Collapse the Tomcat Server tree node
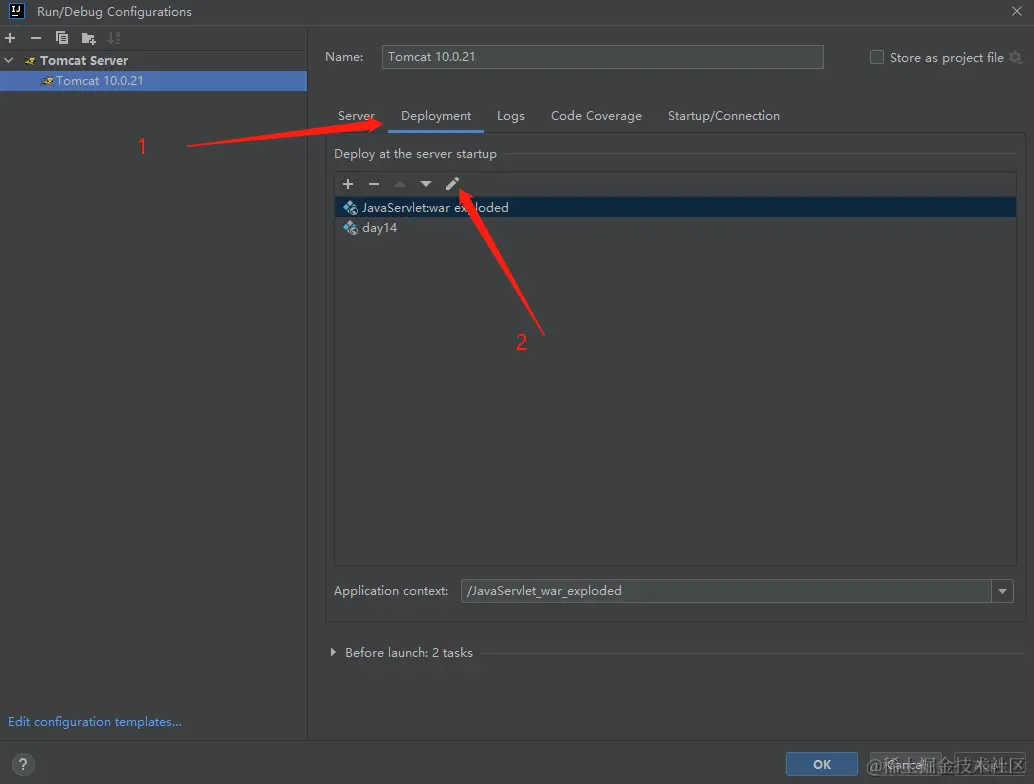1034x784 pixels. 9,60
